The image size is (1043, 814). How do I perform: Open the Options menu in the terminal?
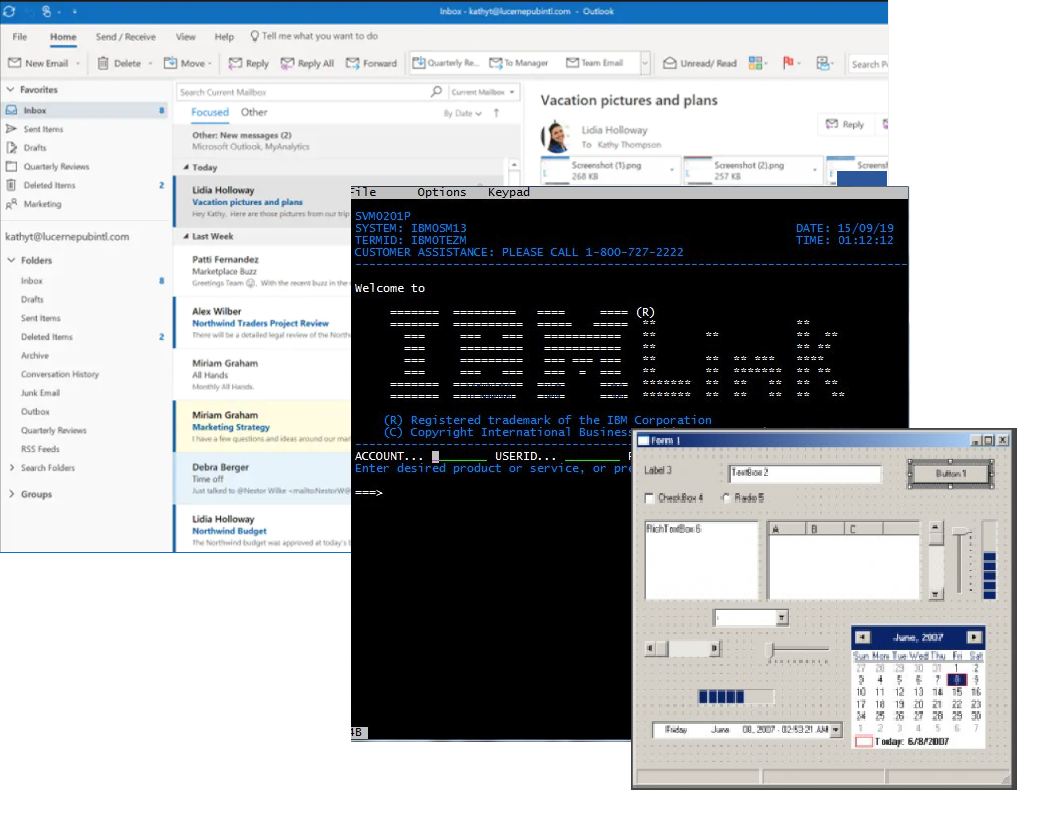[x=442, y=192]
